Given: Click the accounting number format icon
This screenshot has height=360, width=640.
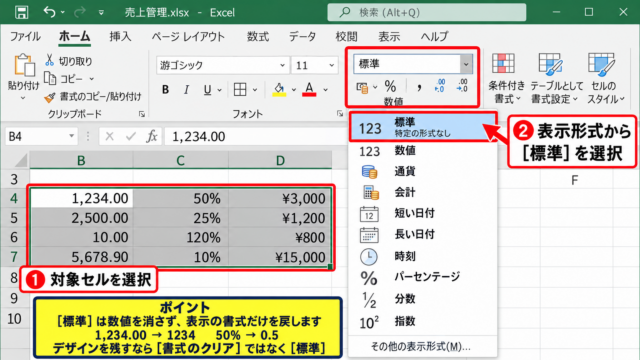Looking at the screenshot, I should pos(362,87).
